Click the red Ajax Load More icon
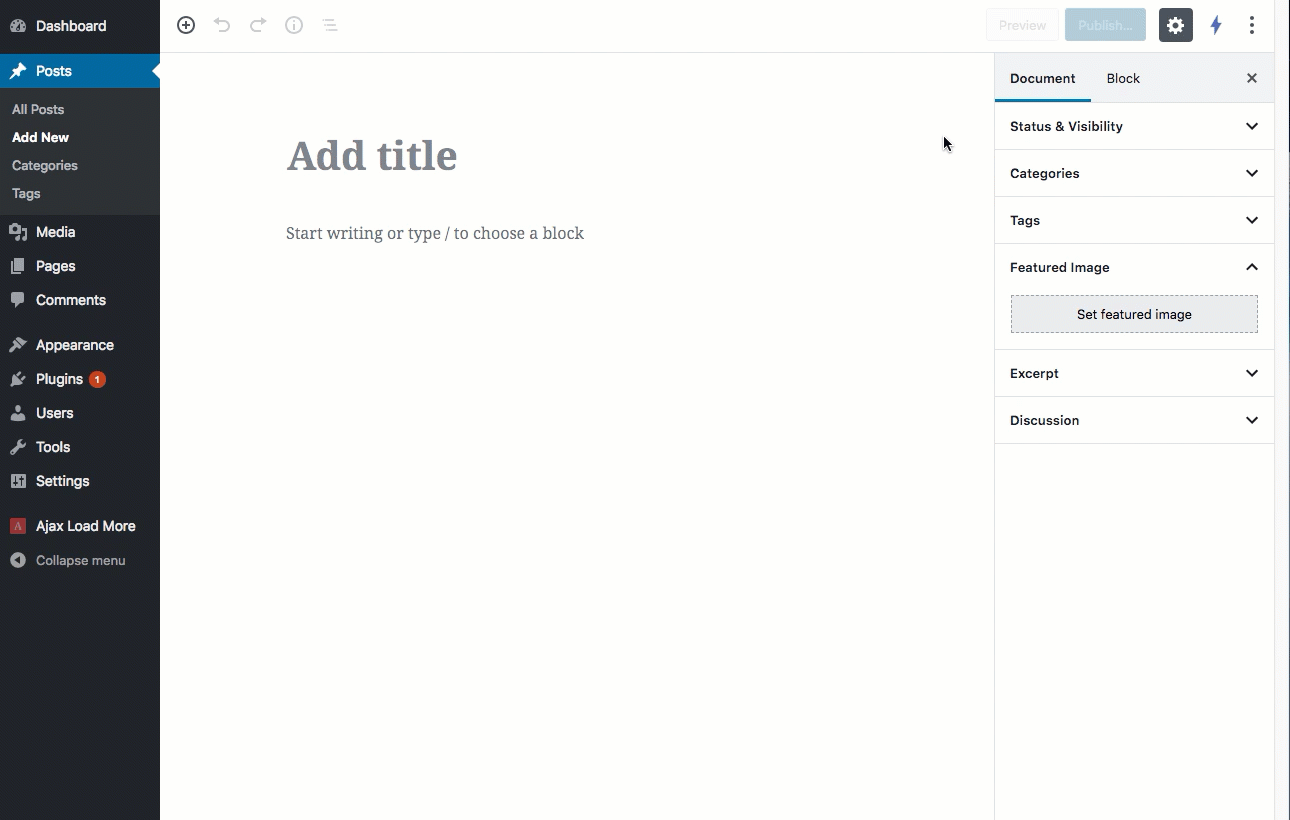 point(18,526)
